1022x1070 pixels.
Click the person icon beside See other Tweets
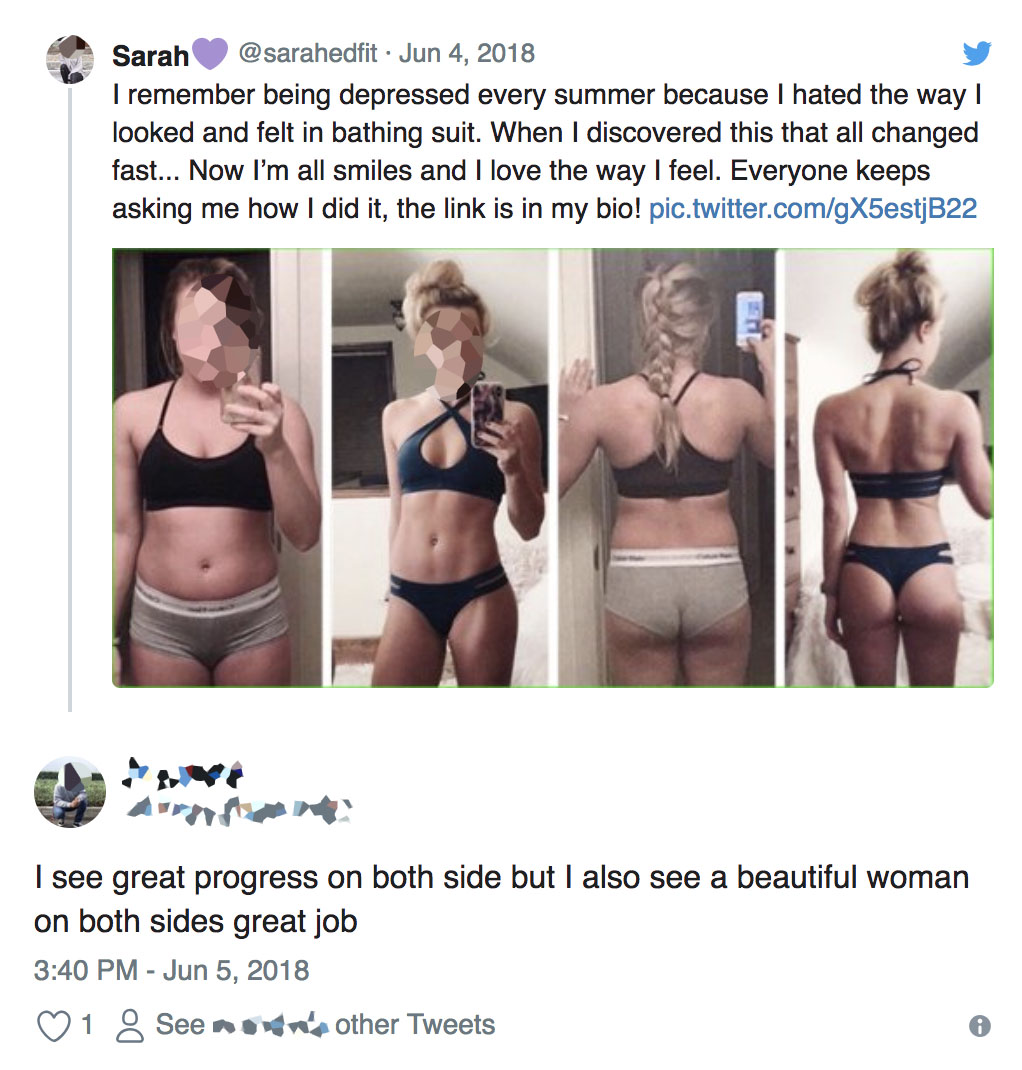click(x=130, y=1026)
